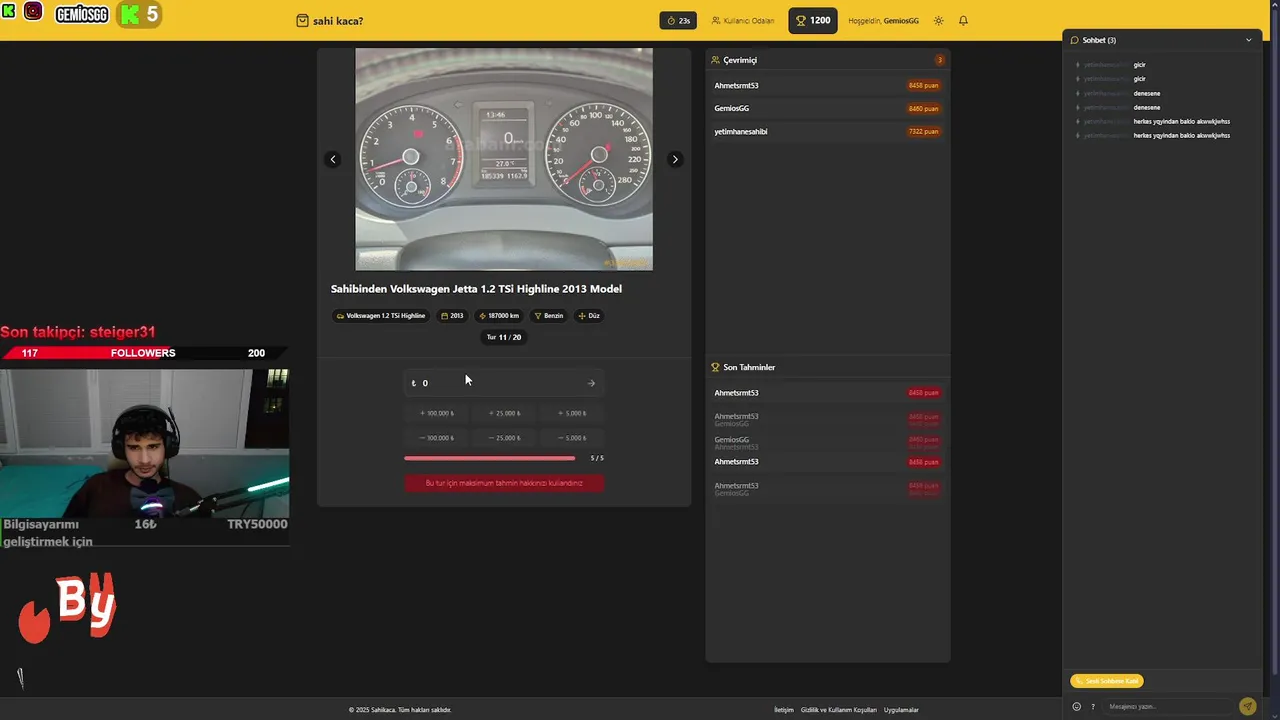The width and height of the screenshot is (1280, 720).
Task: Click the chat help question mark
Action: [1092, 707]
